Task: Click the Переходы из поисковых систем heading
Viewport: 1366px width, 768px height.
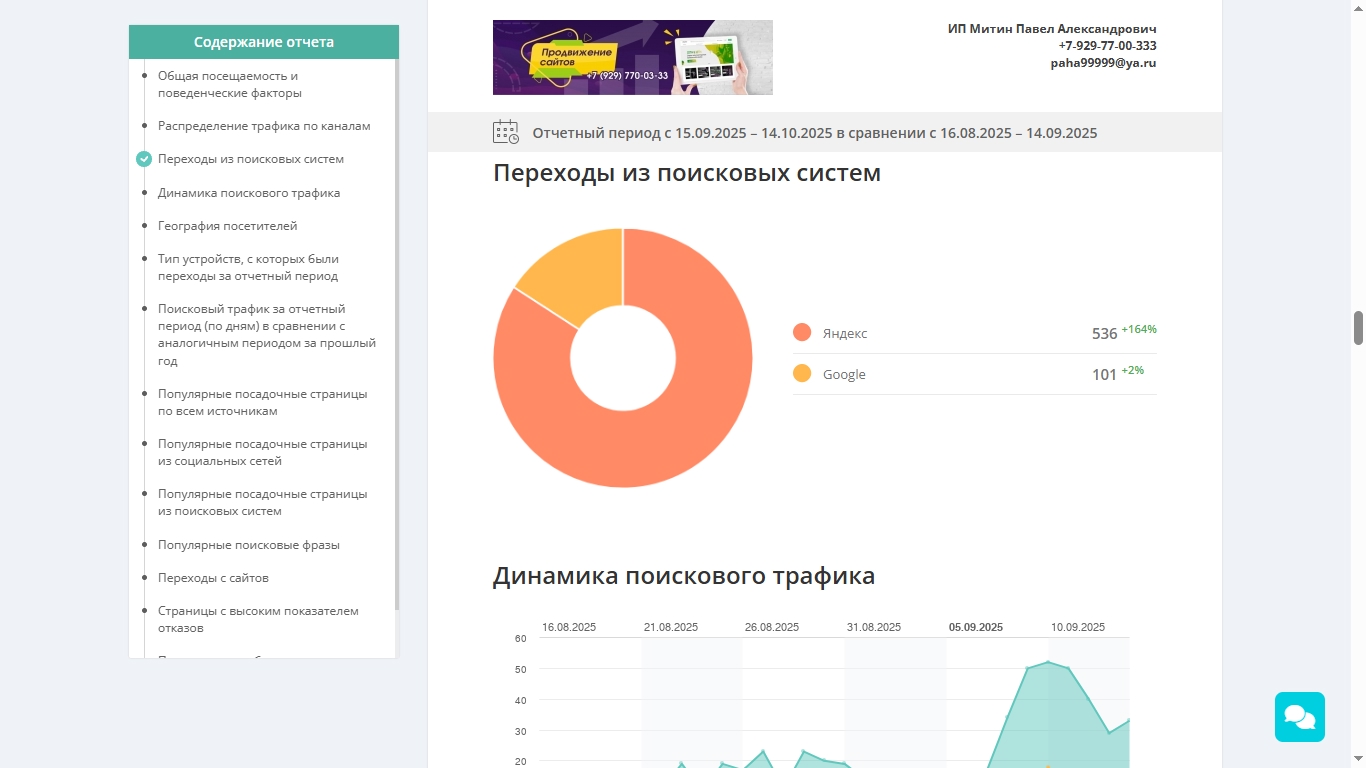Action: [687, 173]
